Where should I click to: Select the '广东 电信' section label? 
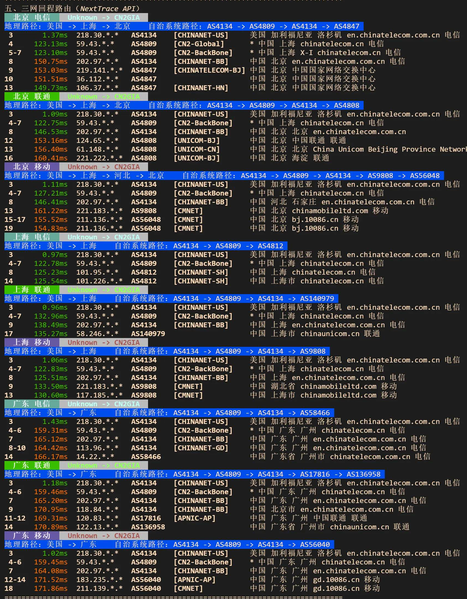pyautogui.click(x=32, y=404)
